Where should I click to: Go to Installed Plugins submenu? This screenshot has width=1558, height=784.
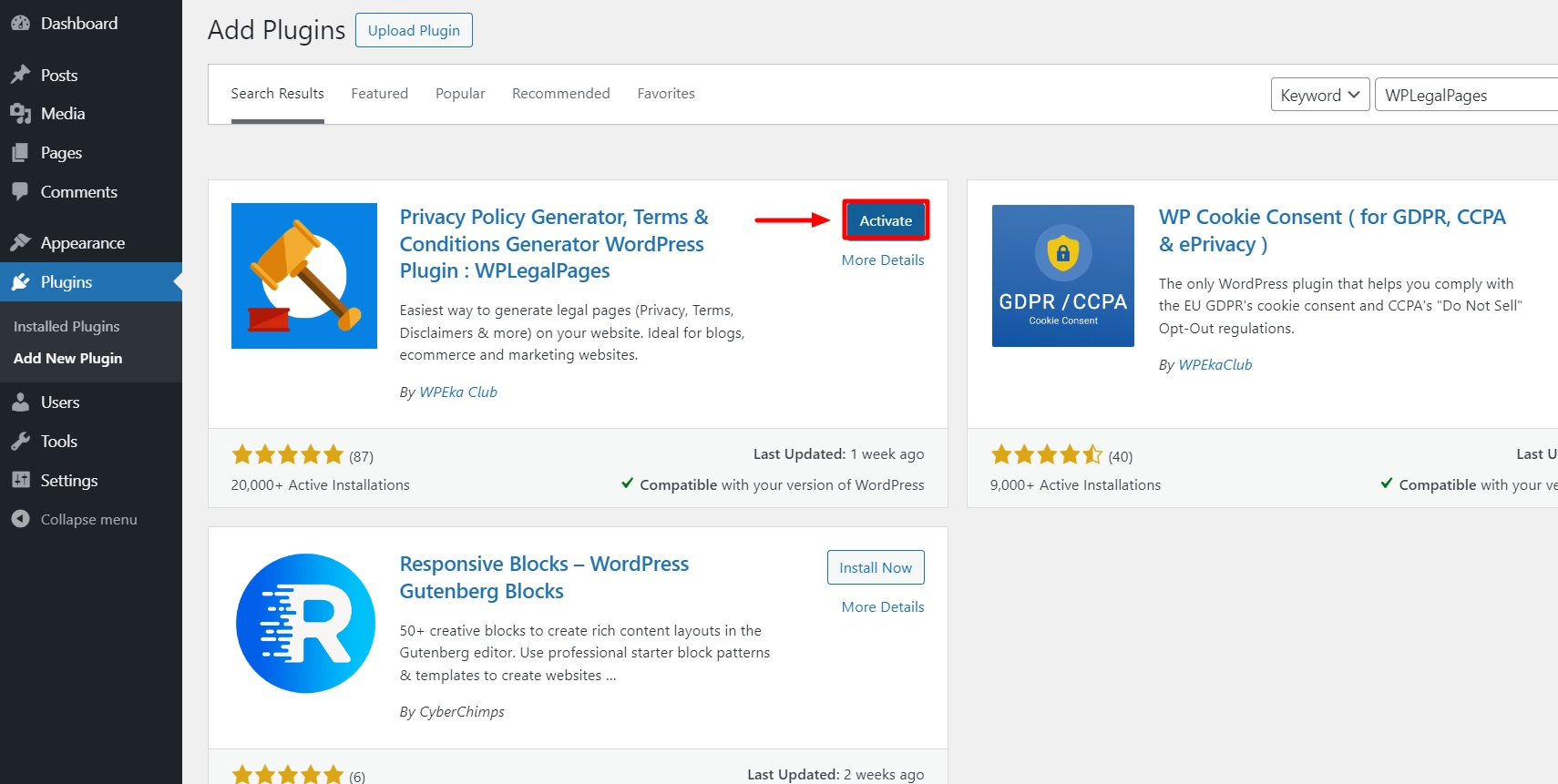[67, 326]
